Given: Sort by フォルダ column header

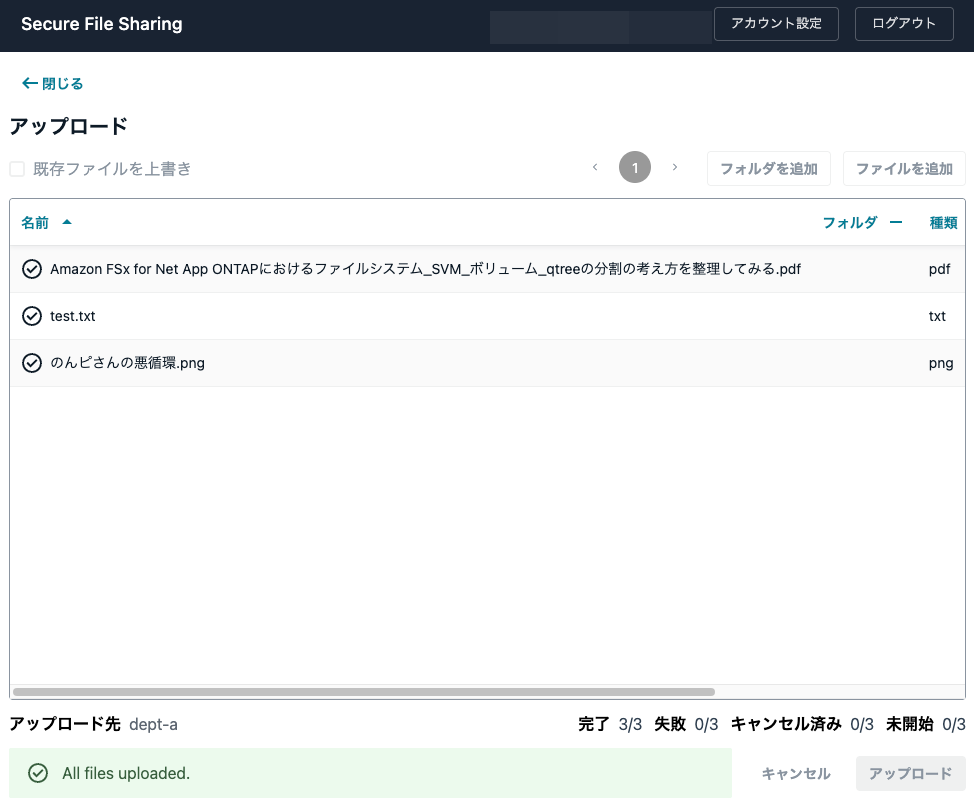Looking at the screenshot, I should coord(850,222).
